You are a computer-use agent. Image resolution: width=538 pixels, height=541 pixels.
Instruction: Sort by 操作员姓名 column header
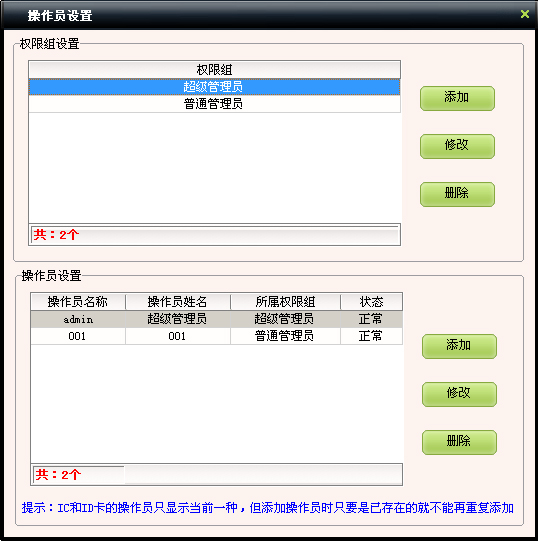pos(178,302)
